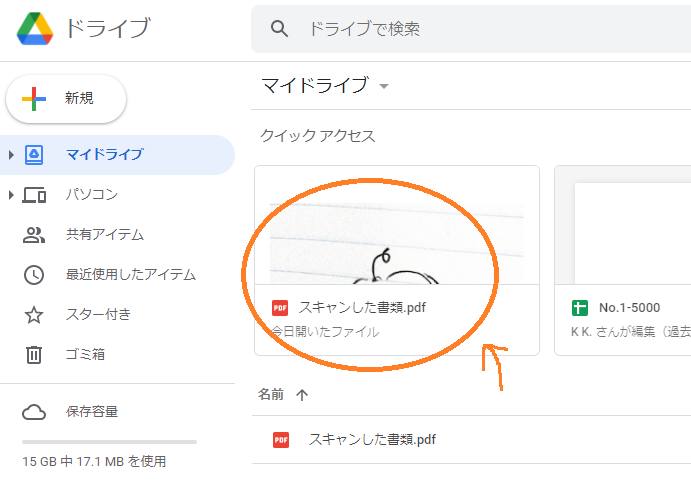691x485 pixels.
Task: Click the クイック アクセス heading
Action: [x=317, y=136]
